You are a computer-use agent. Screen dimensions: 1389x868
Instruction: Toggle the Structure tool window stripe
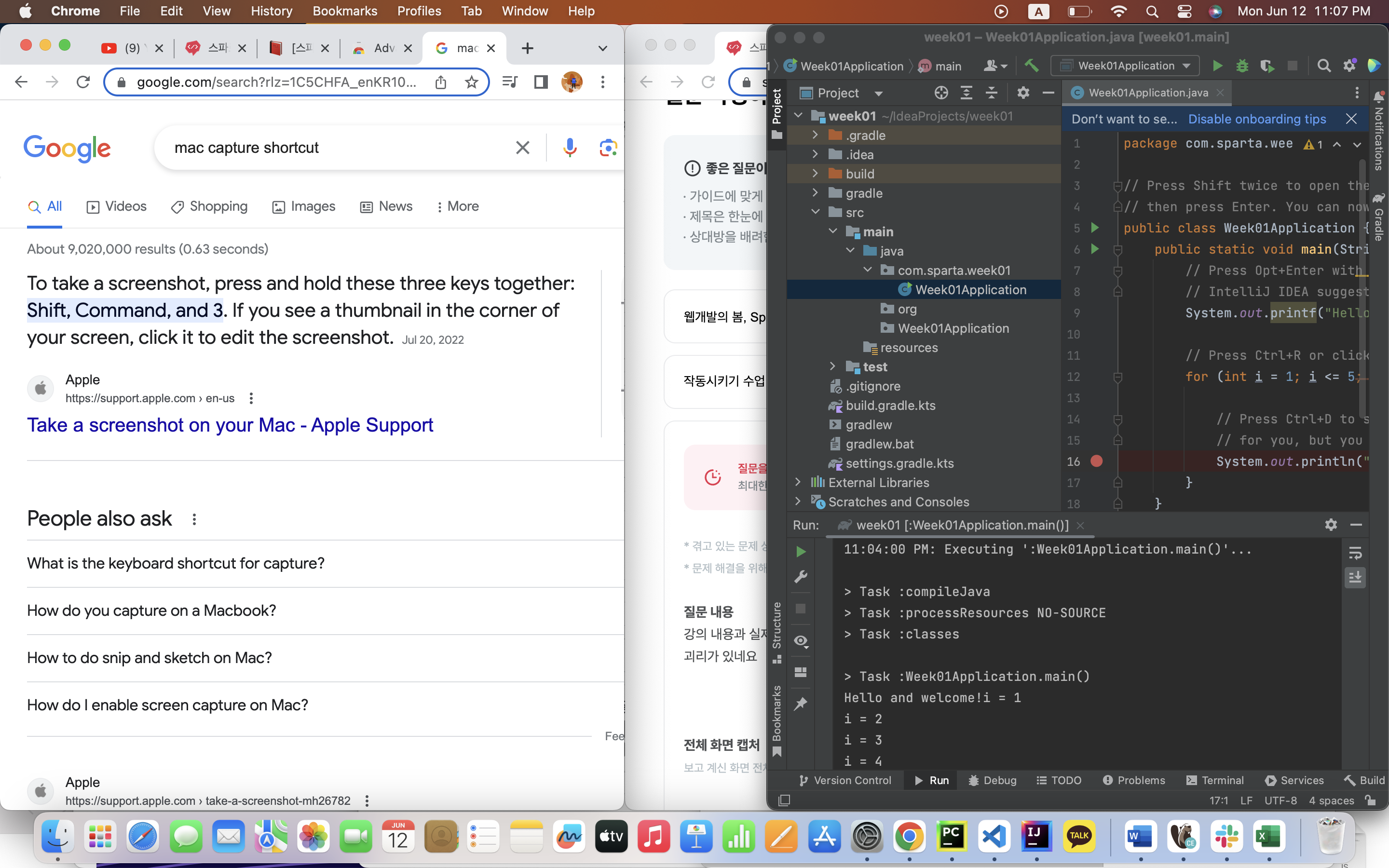tap(776, 632)
